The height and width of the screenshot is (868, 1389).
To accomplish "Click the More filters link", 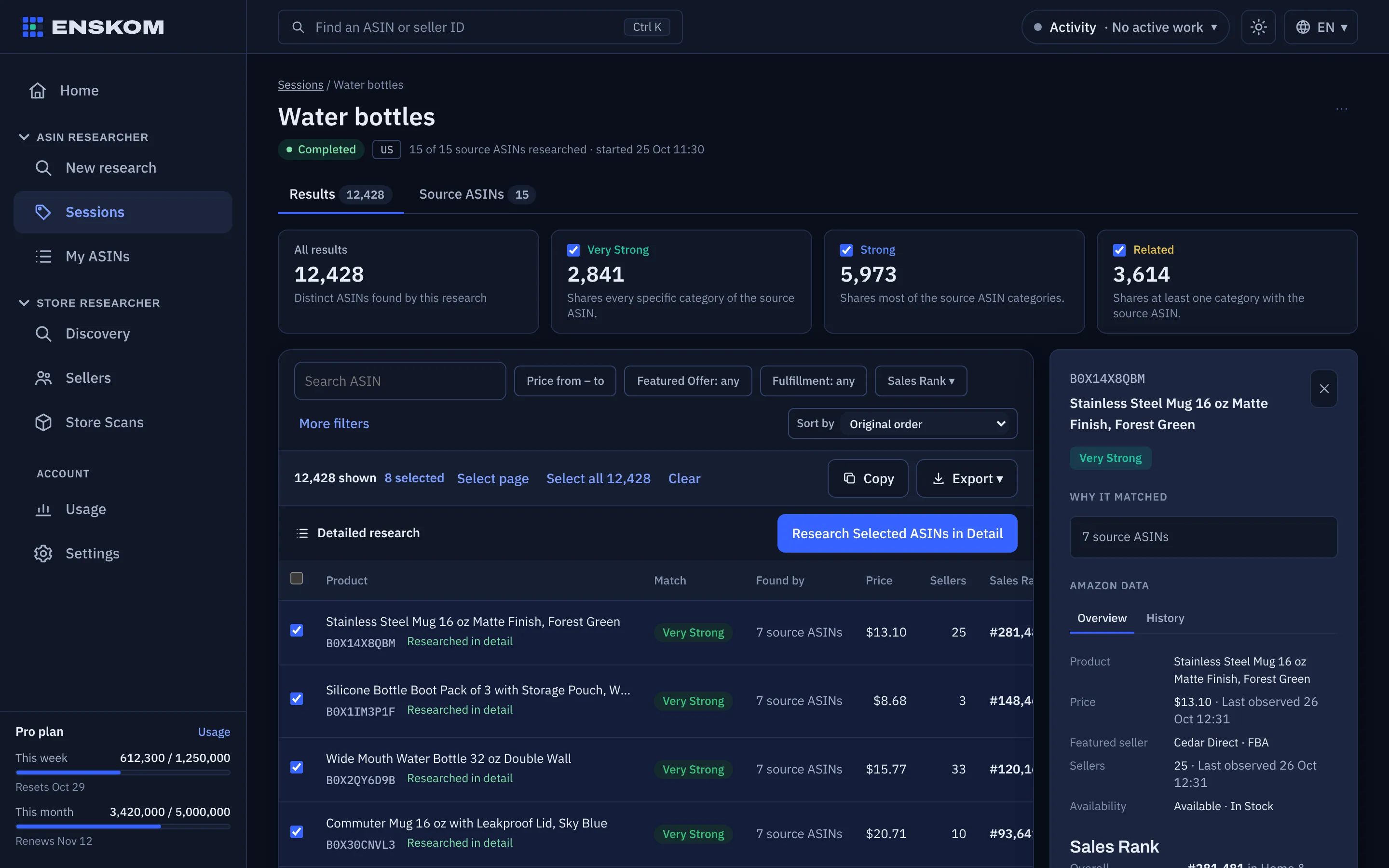I will click(x=334, y=423).
